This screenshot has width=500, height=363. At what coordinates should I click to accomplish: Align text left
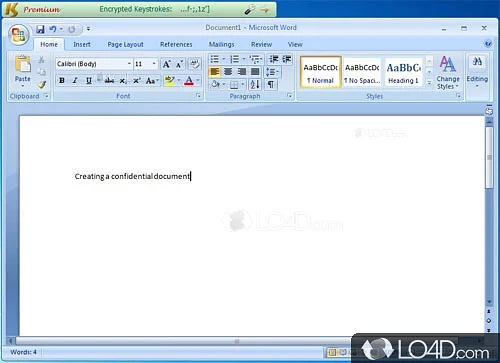215,72
